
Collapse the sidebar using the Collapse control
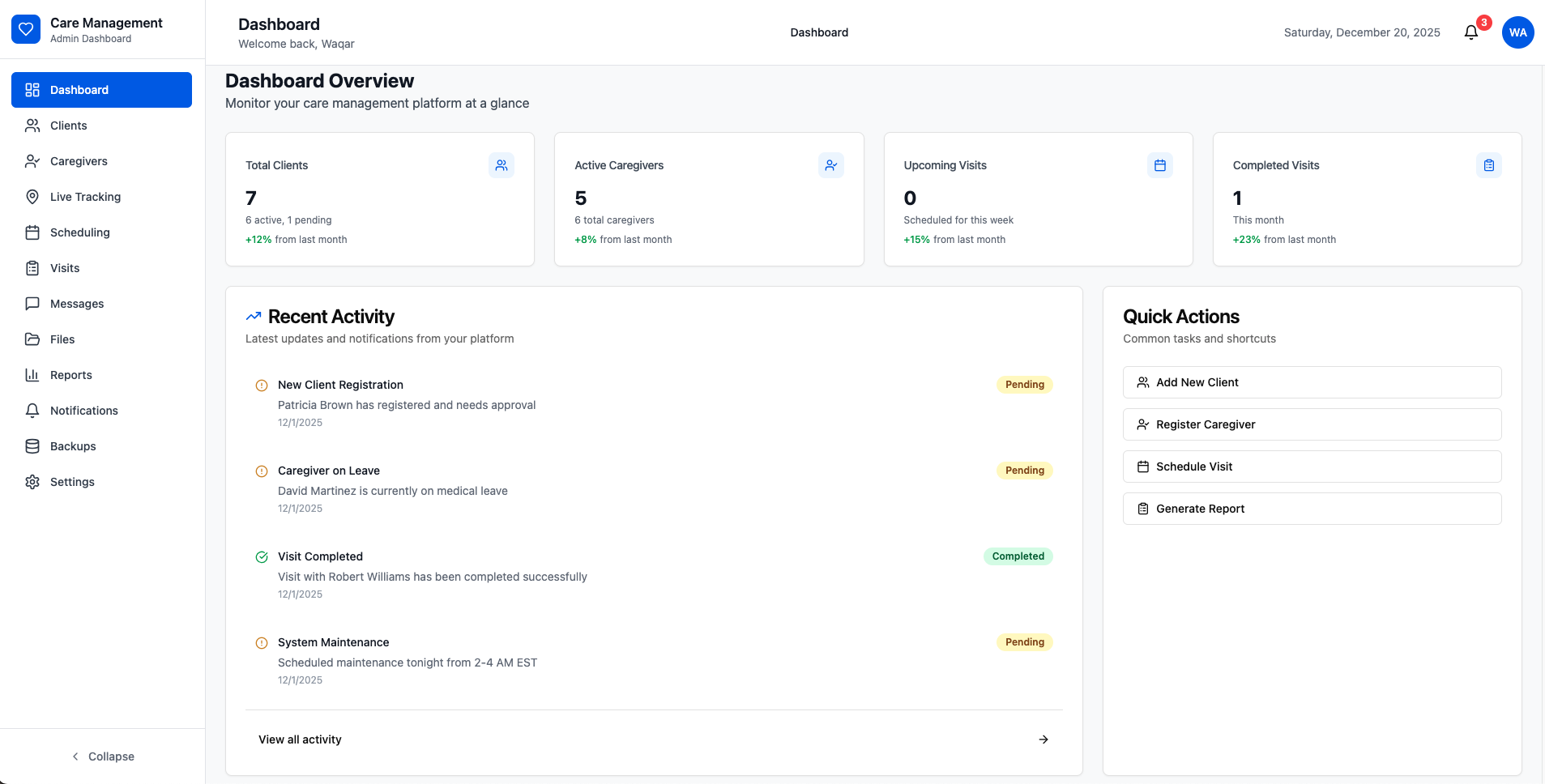click(x=103, y=756)
